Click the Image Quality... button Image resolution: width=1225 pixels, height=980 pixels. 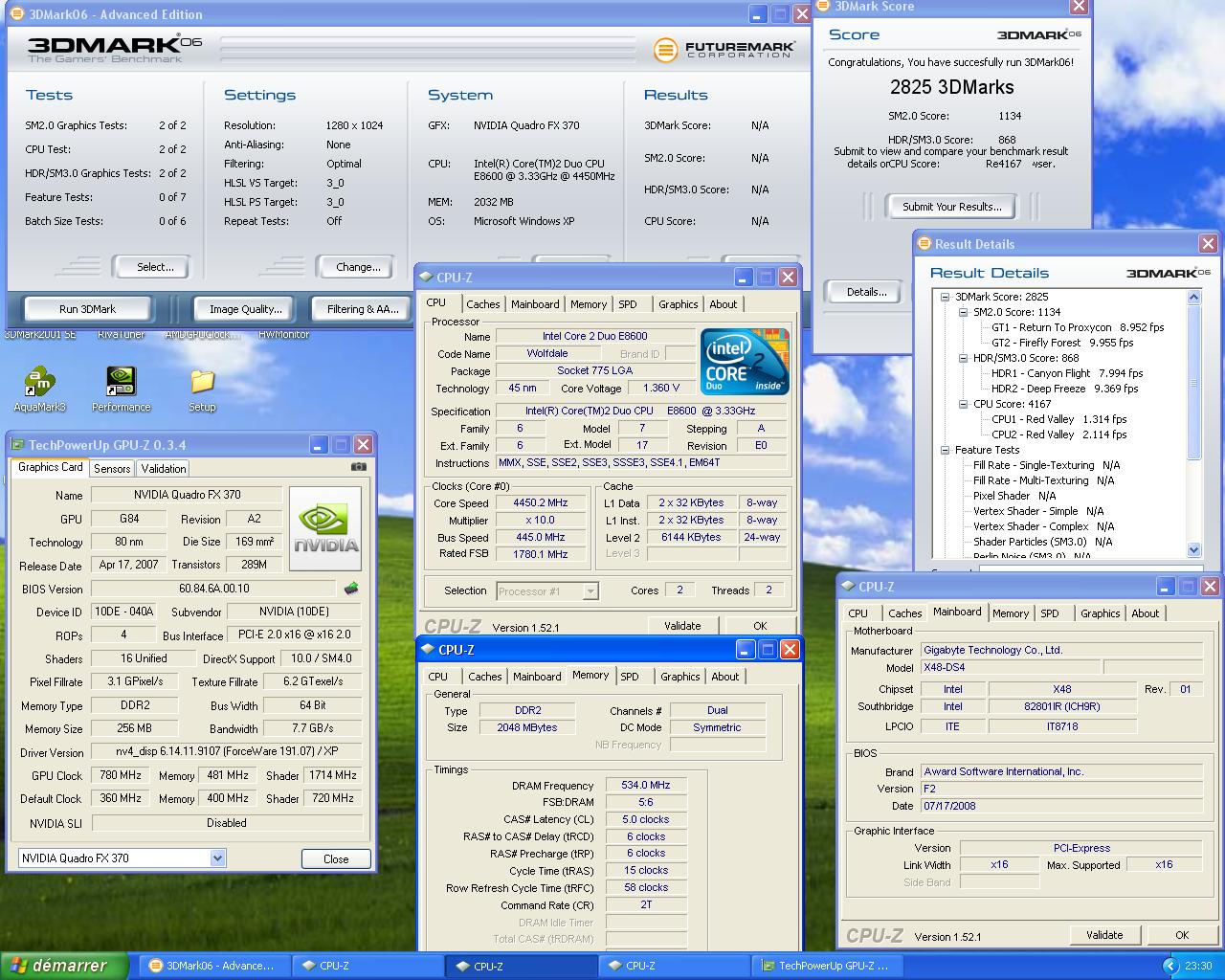pyautogui.click(x=246, y=309)
